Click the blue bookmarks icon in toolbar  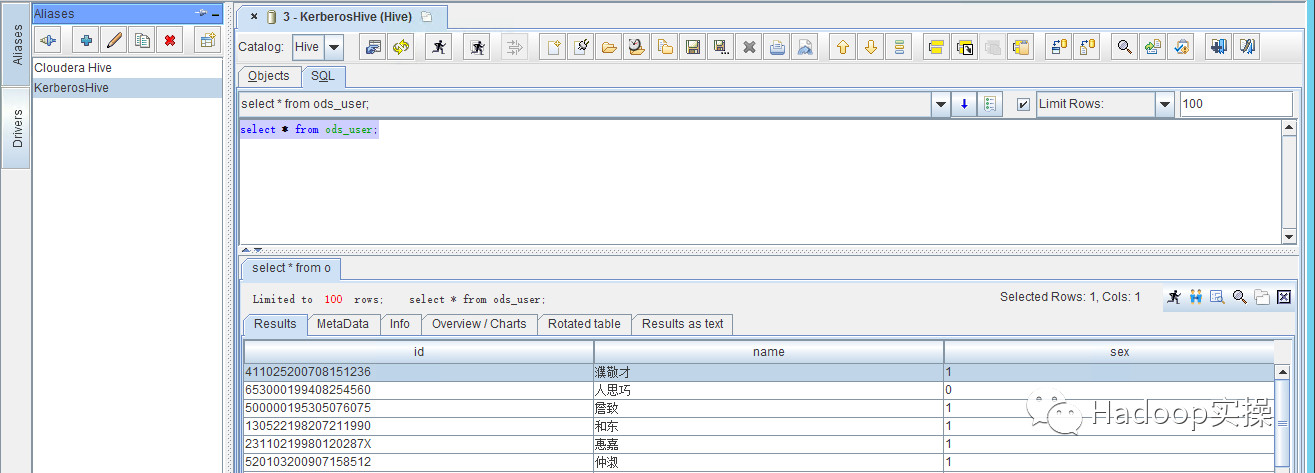1218,47
